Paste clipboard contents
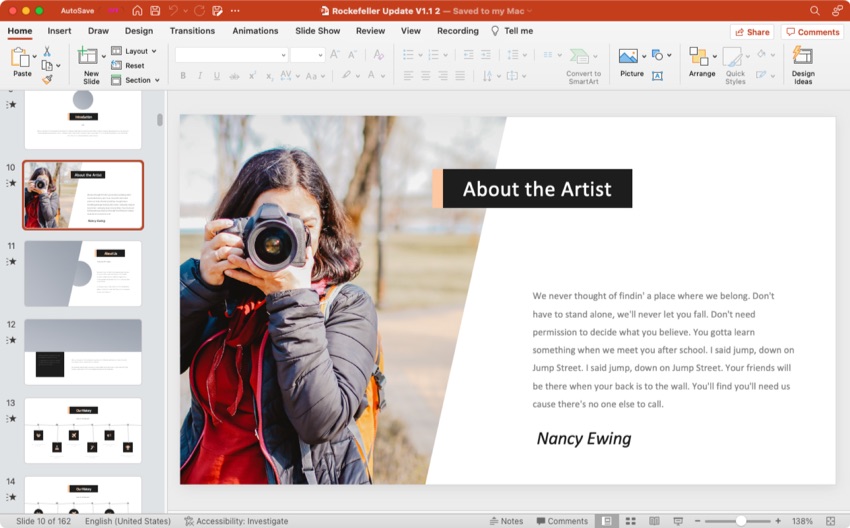 22,62
